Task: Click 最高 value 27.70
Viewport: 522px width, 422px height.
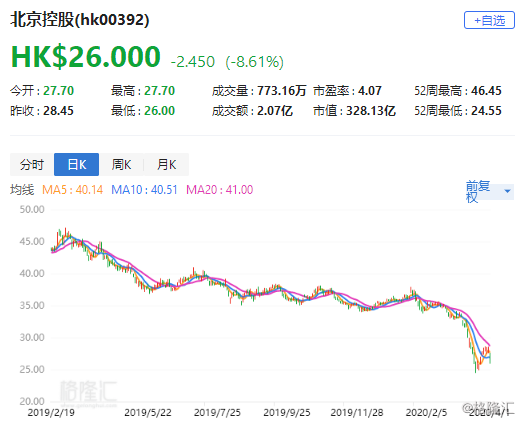Action: coord(159,91)
